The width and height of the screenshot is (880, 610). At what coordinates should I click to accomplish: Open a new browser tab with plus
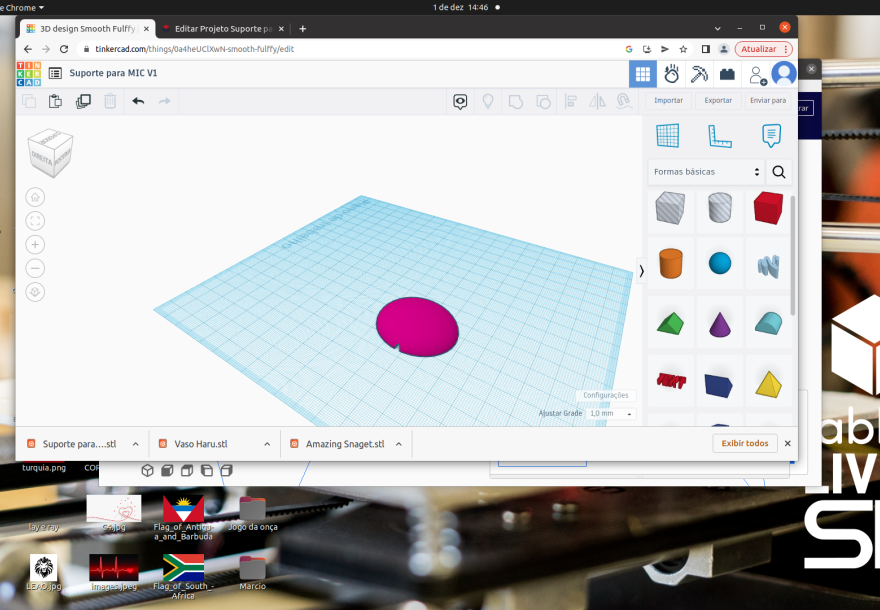tap(302, 29)
